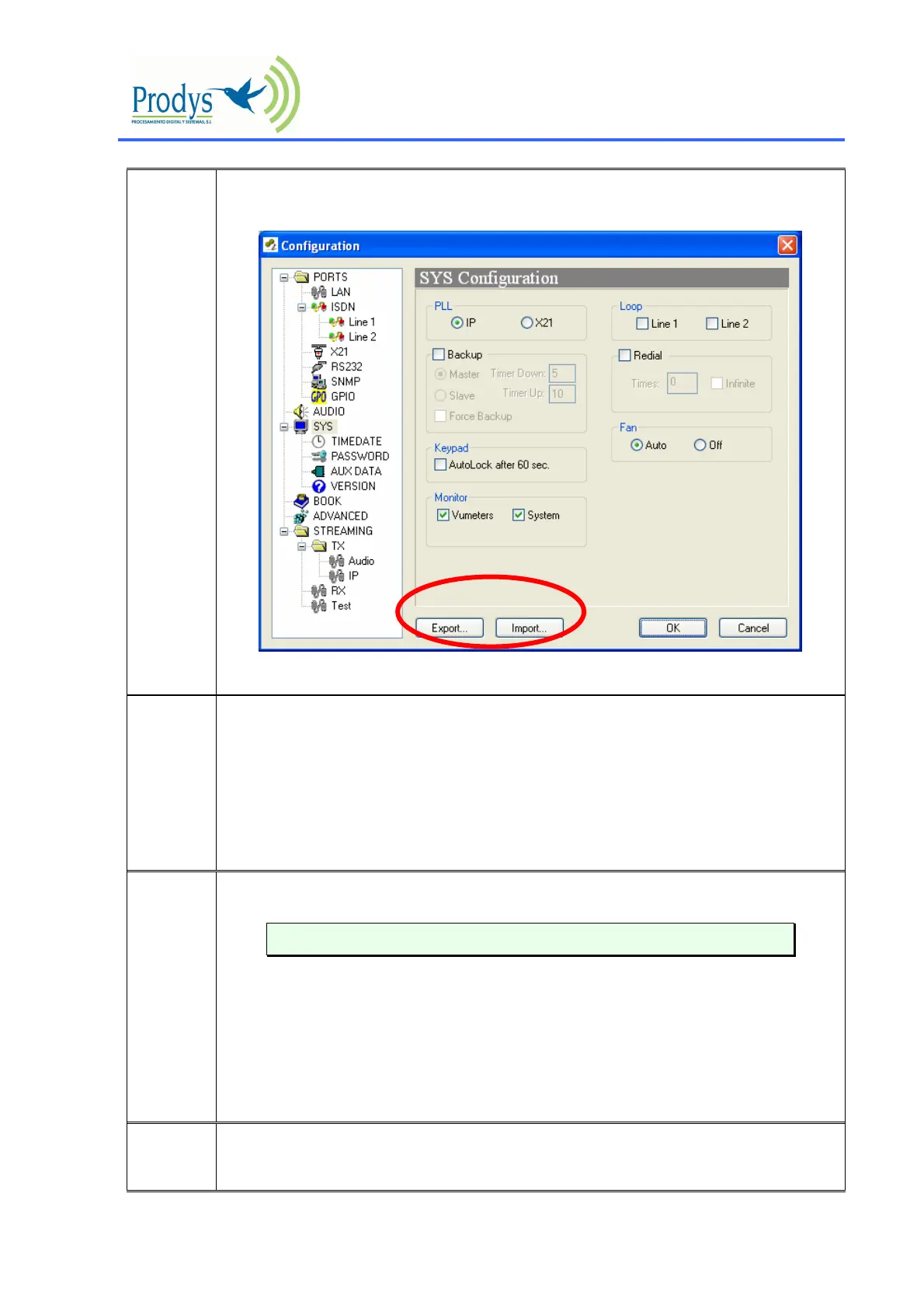Toggle AutoLock after 60 sec checkbox
This screenshot has width=924, height=1308.
pyautogui.click(x=440, y=464)
